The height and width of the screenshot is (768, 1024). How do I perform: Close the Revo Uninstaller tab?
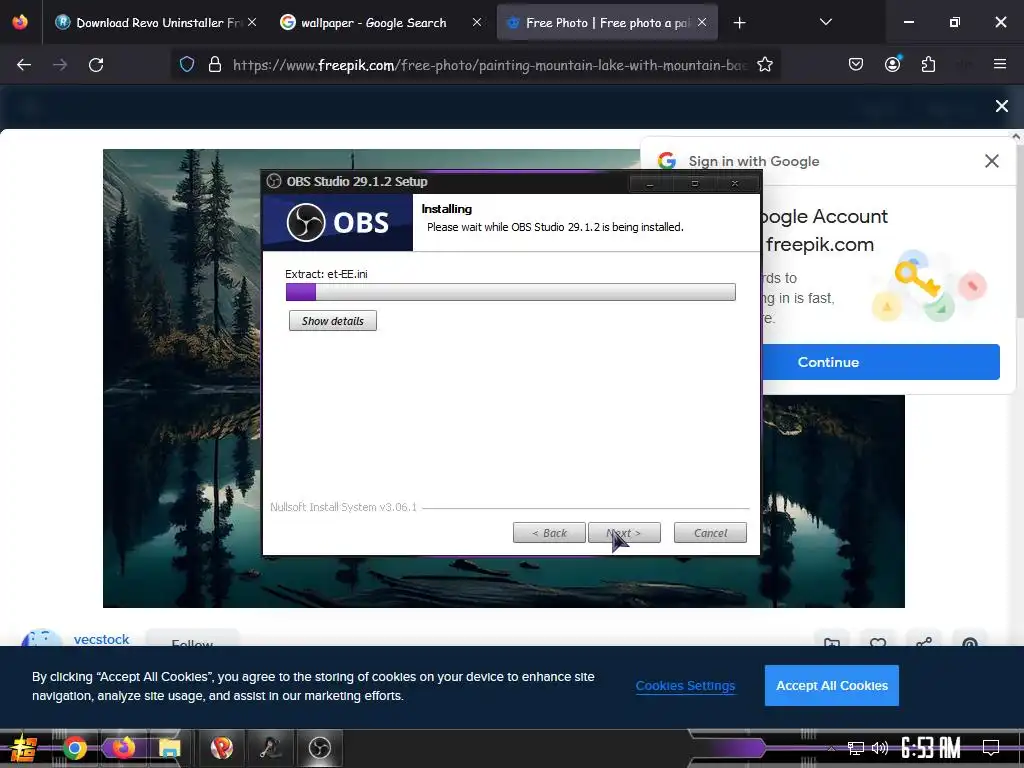pyautogui.click(x=252, y=22)
